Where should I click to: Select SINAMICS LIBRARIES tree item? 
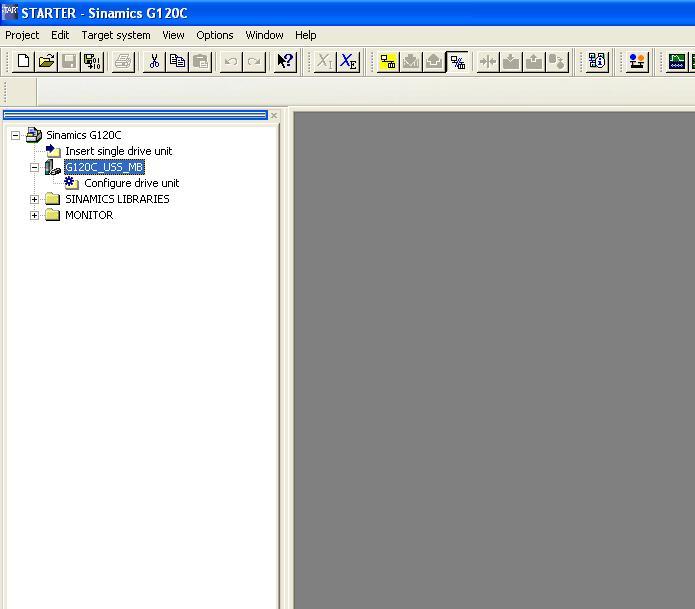click(x=117, y=199)
